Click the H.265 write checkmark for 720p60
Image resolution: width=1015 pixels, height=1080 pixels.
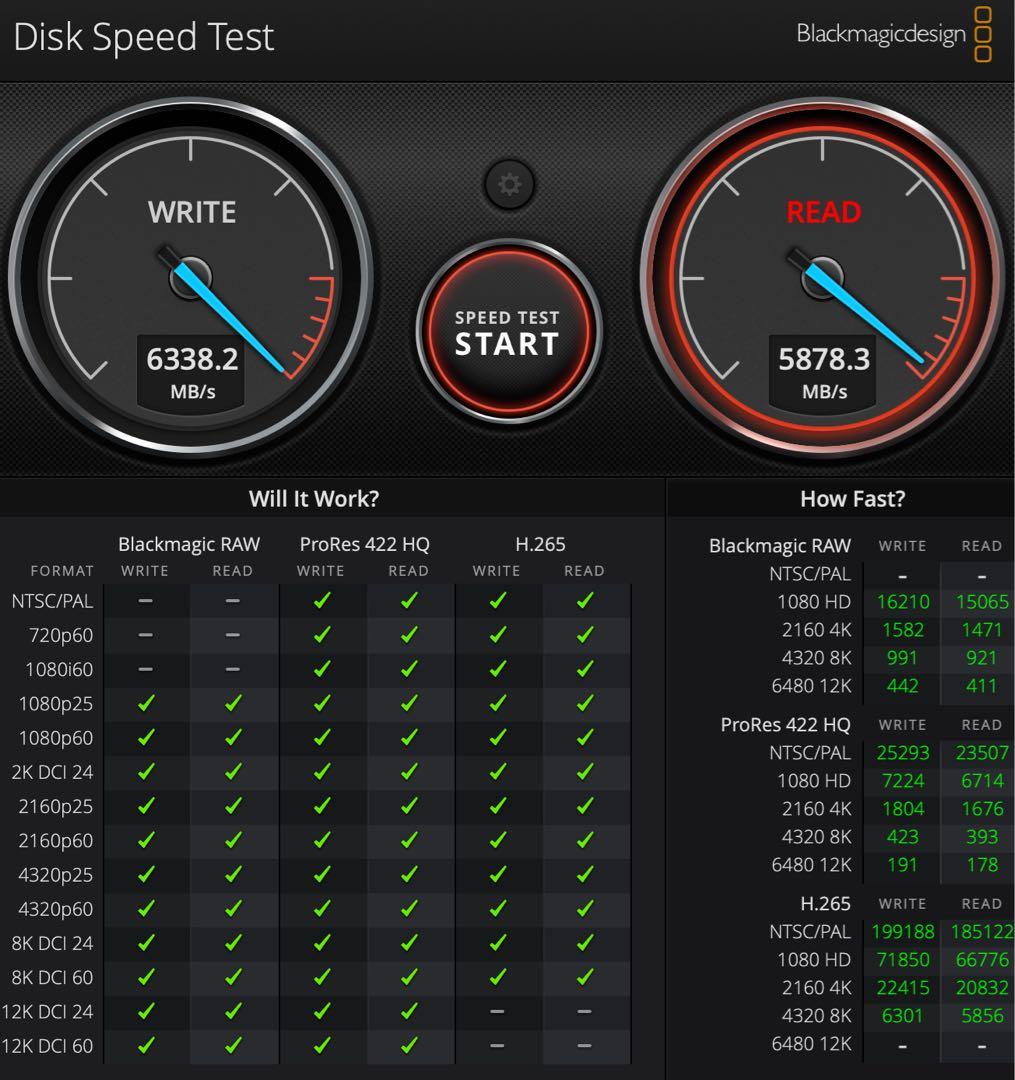[x=497, y=635]
